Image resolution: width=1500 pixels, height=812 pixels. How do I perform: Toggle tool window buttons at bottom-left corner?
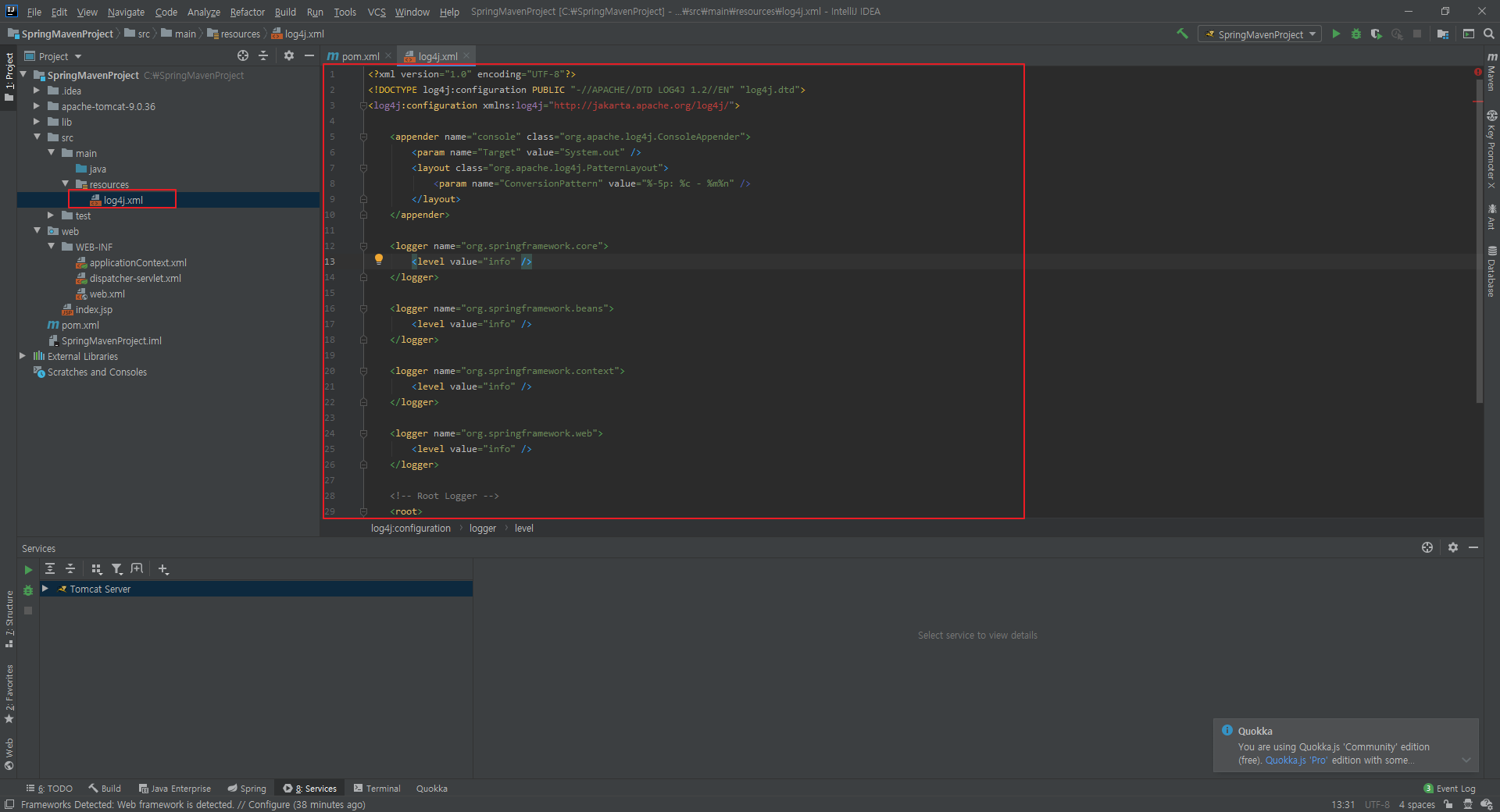click(x=9, y=804)
